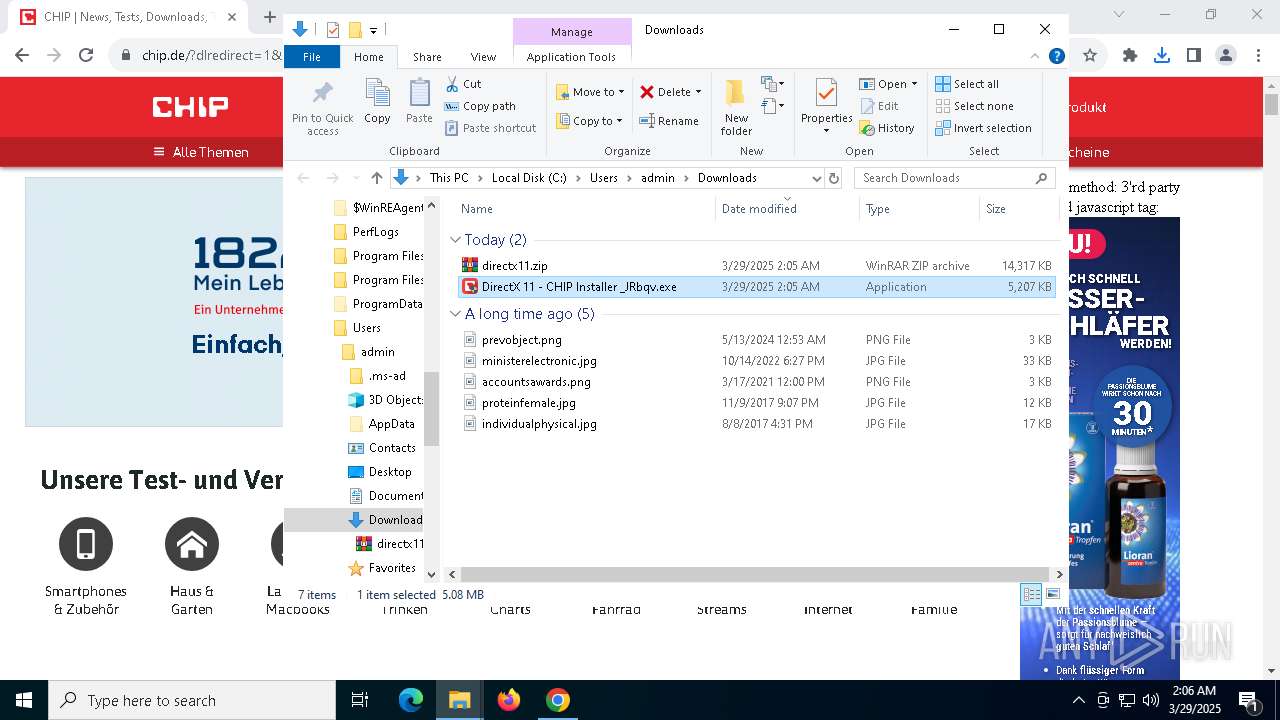The height and width of the screenshot is (720, 1280).
Task: Sort by Date modified column header
Action: click(787, 209)
